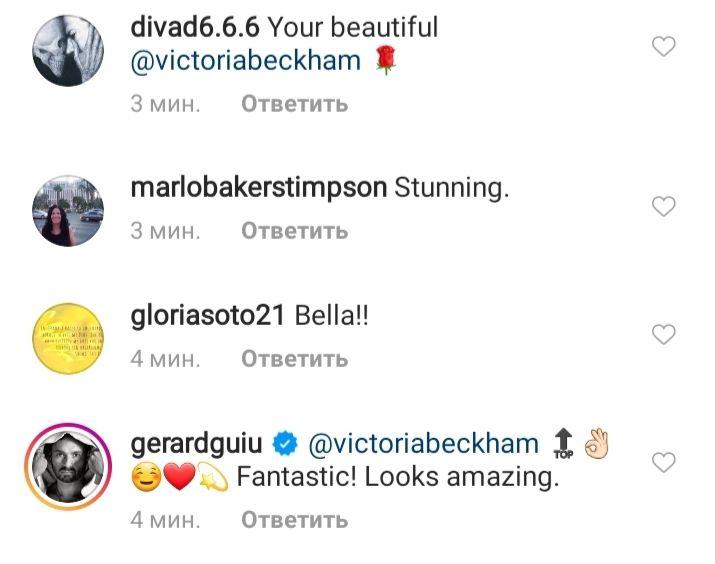Open marlobakerstimpson's profile avatar
This screenshot has height=564, width=715.
(68, 211)
